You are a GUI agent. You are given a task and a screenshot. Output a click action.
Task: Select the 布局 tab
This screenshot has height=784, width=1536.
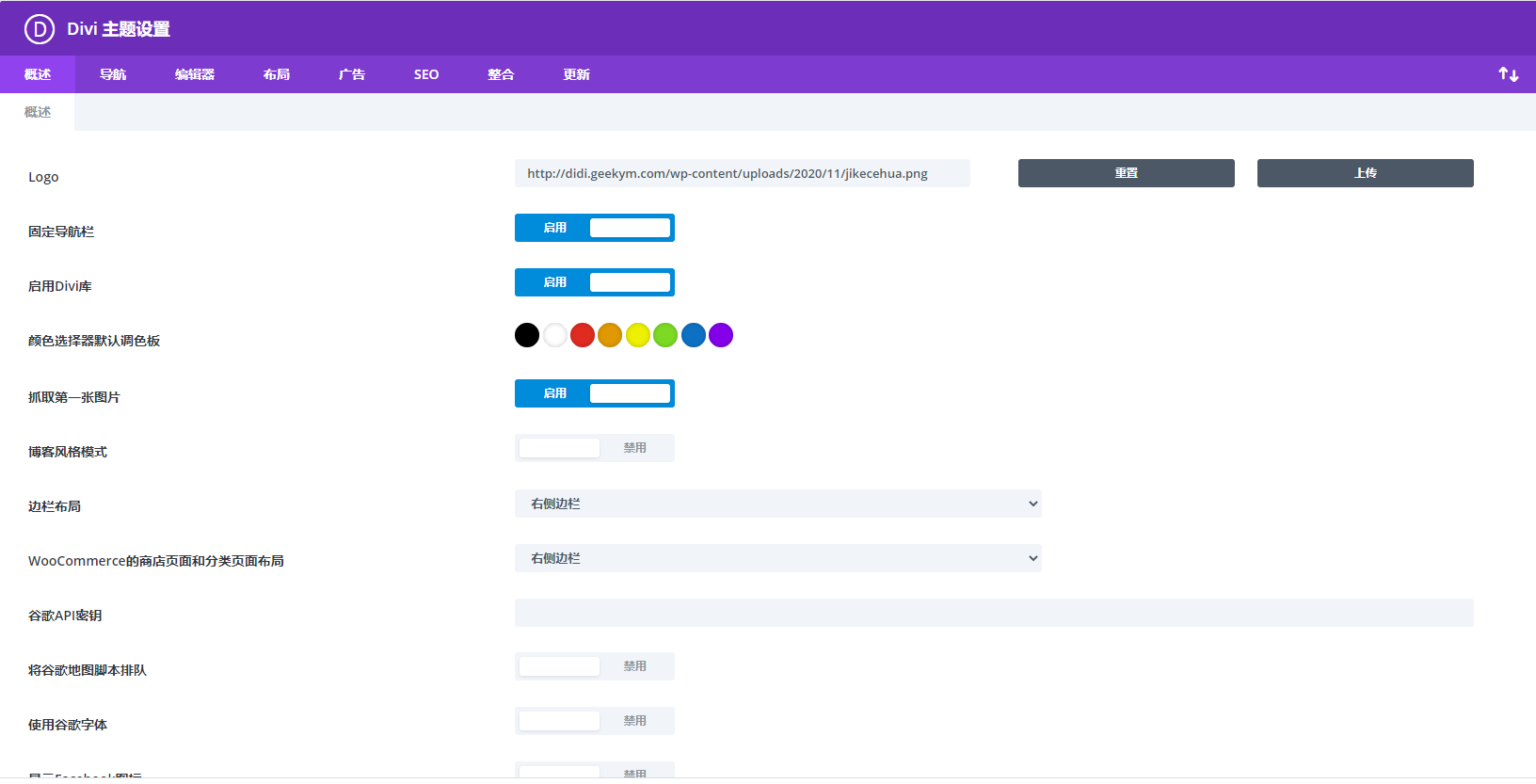[277, 74]
